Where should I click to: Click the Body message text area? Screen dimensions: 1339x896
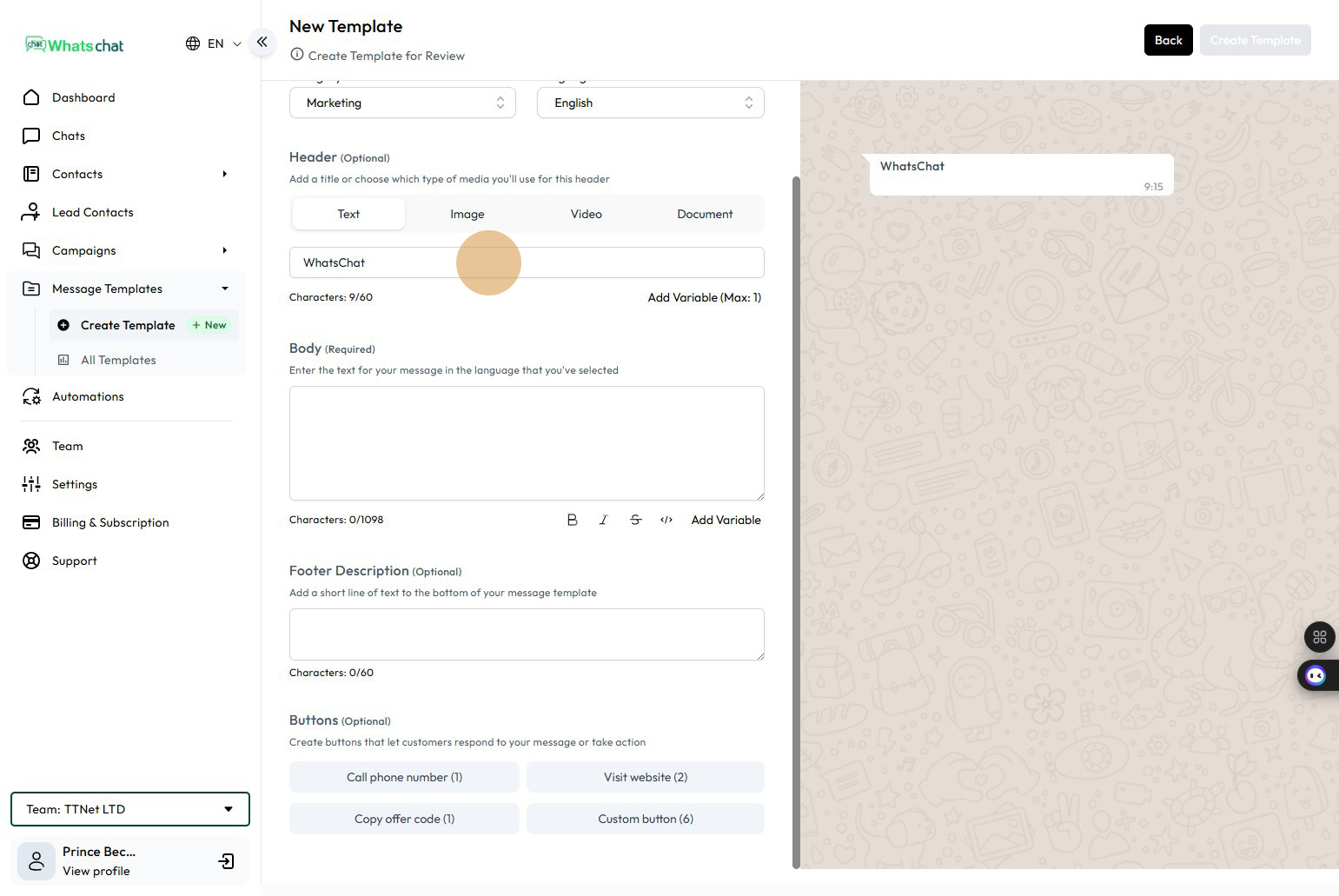pos(527,443)
